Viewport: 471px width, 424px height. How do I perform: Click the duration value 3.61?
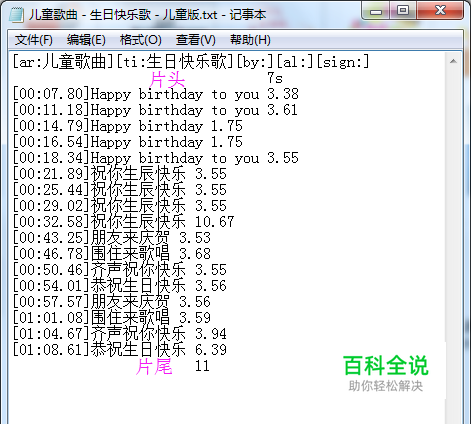pos(283,110)
